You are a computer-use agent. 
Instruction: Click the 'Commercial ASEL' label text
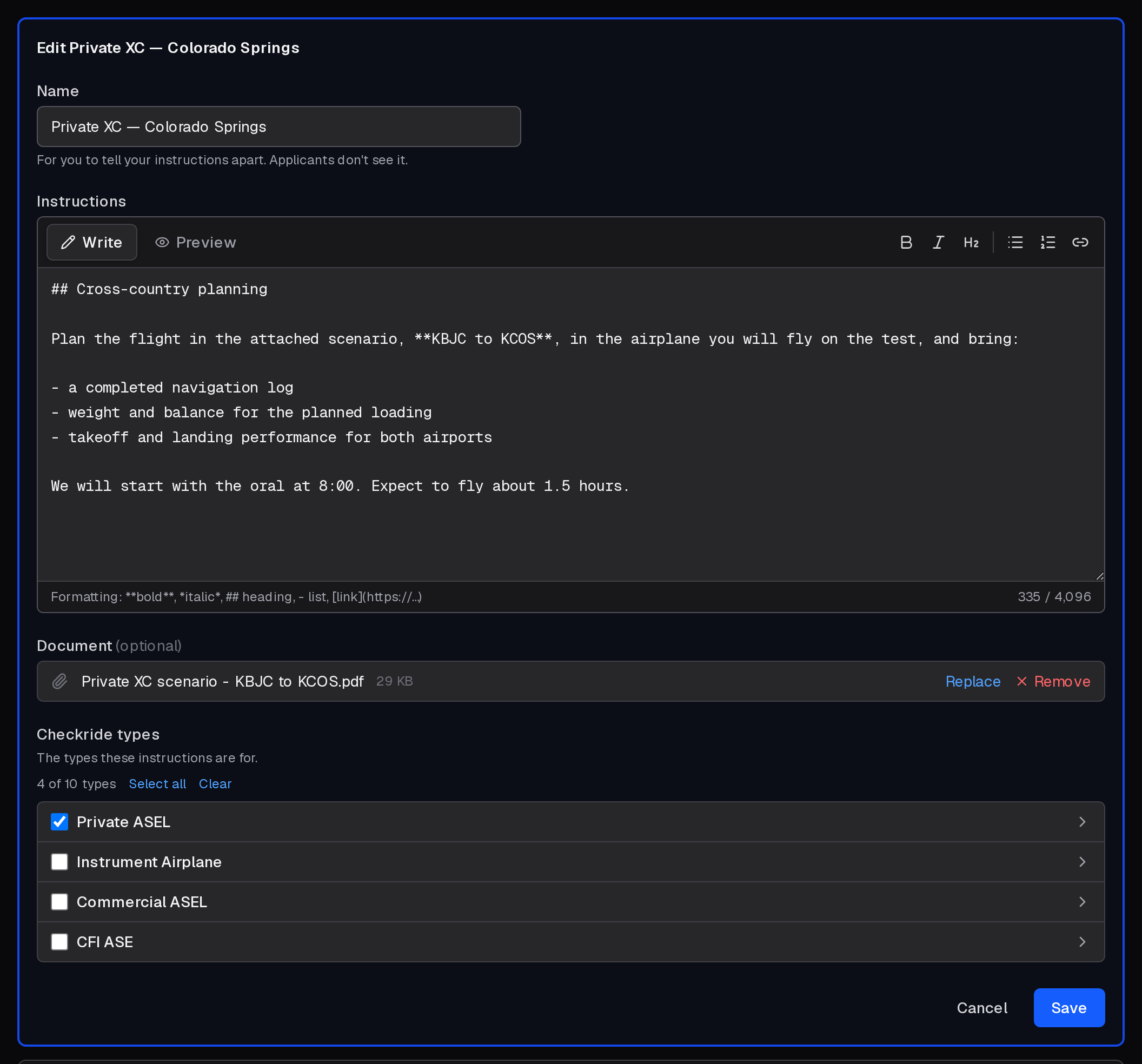[142, 902]
